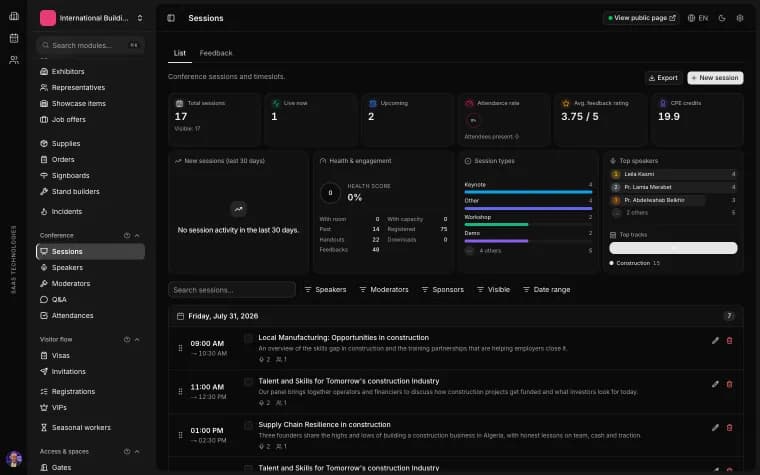760x475 pixels.
Task: Toggle the sidebar panel icon next to Sessions title
Action: coord(171,18)
